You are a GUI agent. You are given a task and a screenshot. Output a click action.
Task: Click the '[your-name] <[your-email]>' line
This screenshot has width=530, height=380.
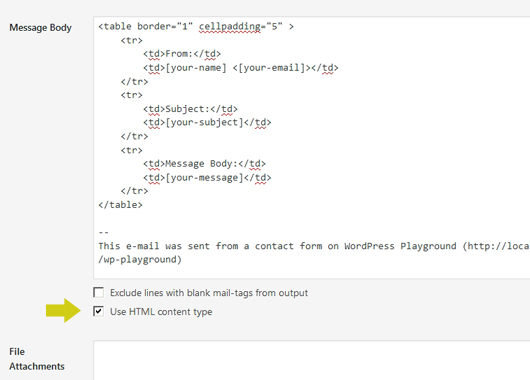[241, 68]
